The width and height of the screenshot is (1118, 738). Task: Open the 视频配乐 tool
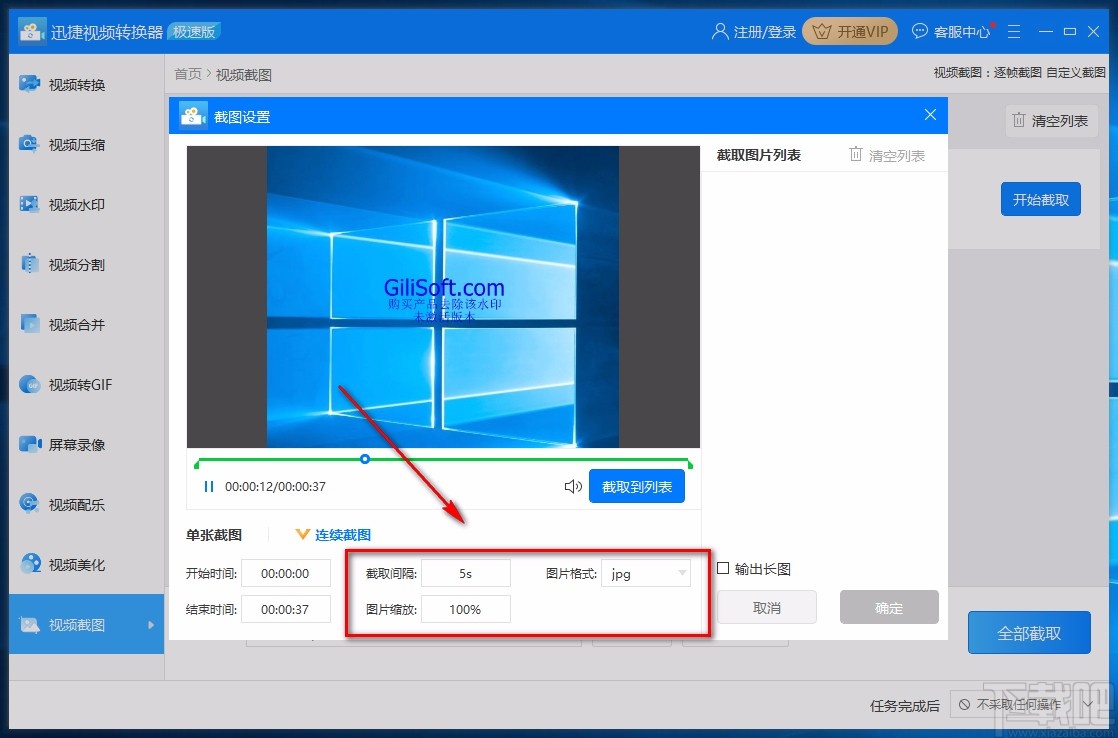coord(75,504)
